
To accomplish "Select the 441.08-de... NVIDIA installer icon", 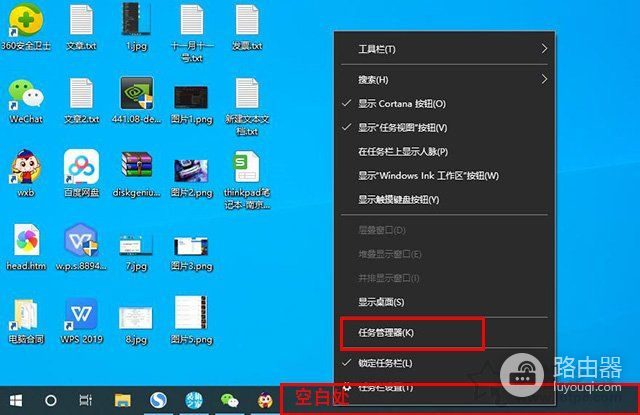I will click(137, 93).
